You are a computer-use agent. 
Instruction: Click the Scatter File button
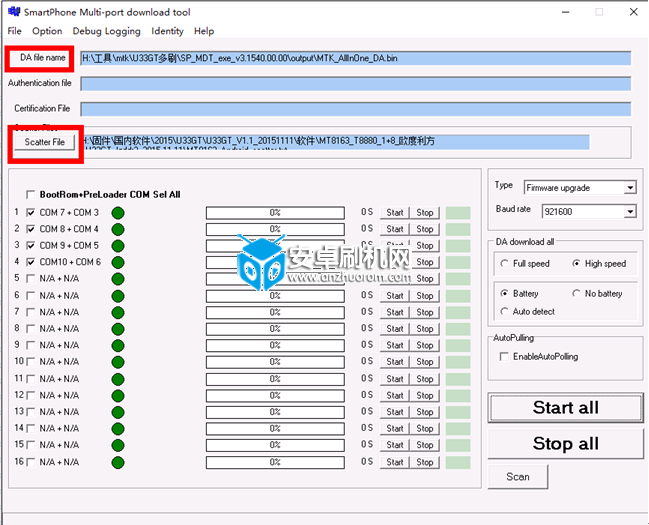45,142
